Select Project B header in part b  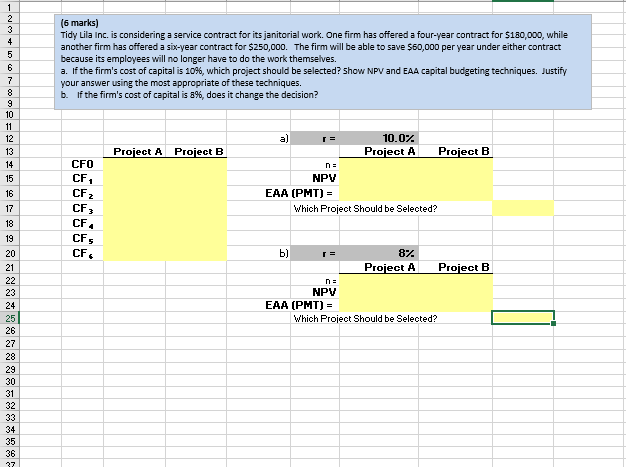pyautogui.click(x=456, y=267)
